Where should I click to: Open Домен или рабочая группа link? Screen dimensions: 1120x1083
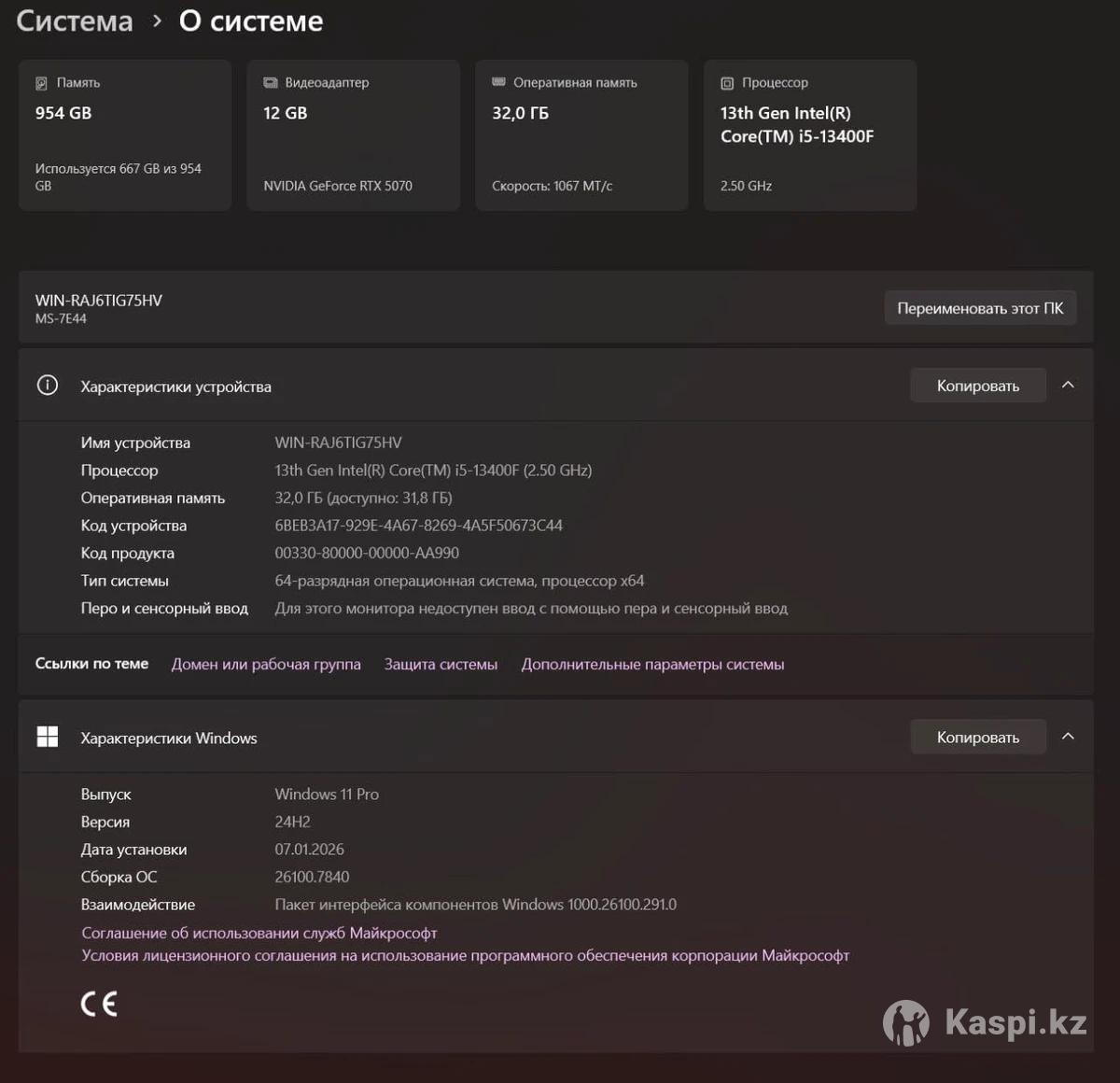[266, 664]
